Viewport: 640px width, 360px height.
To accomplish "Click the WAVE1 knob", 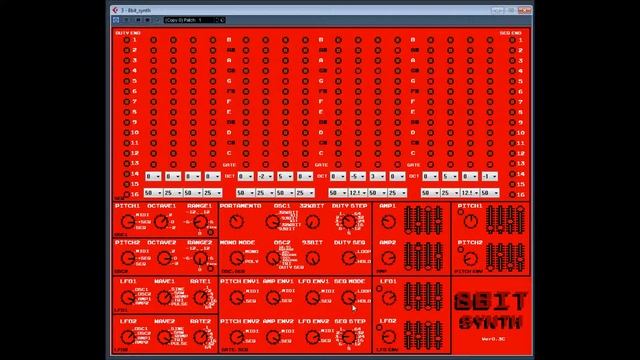I will coord(164,298).
